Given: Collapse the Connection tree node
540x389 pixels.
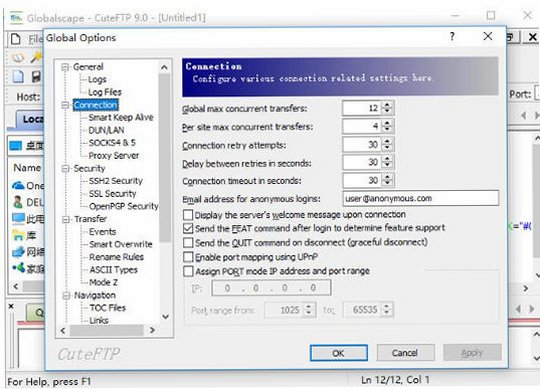Looking at the screenshot, I should coord(65,105).
